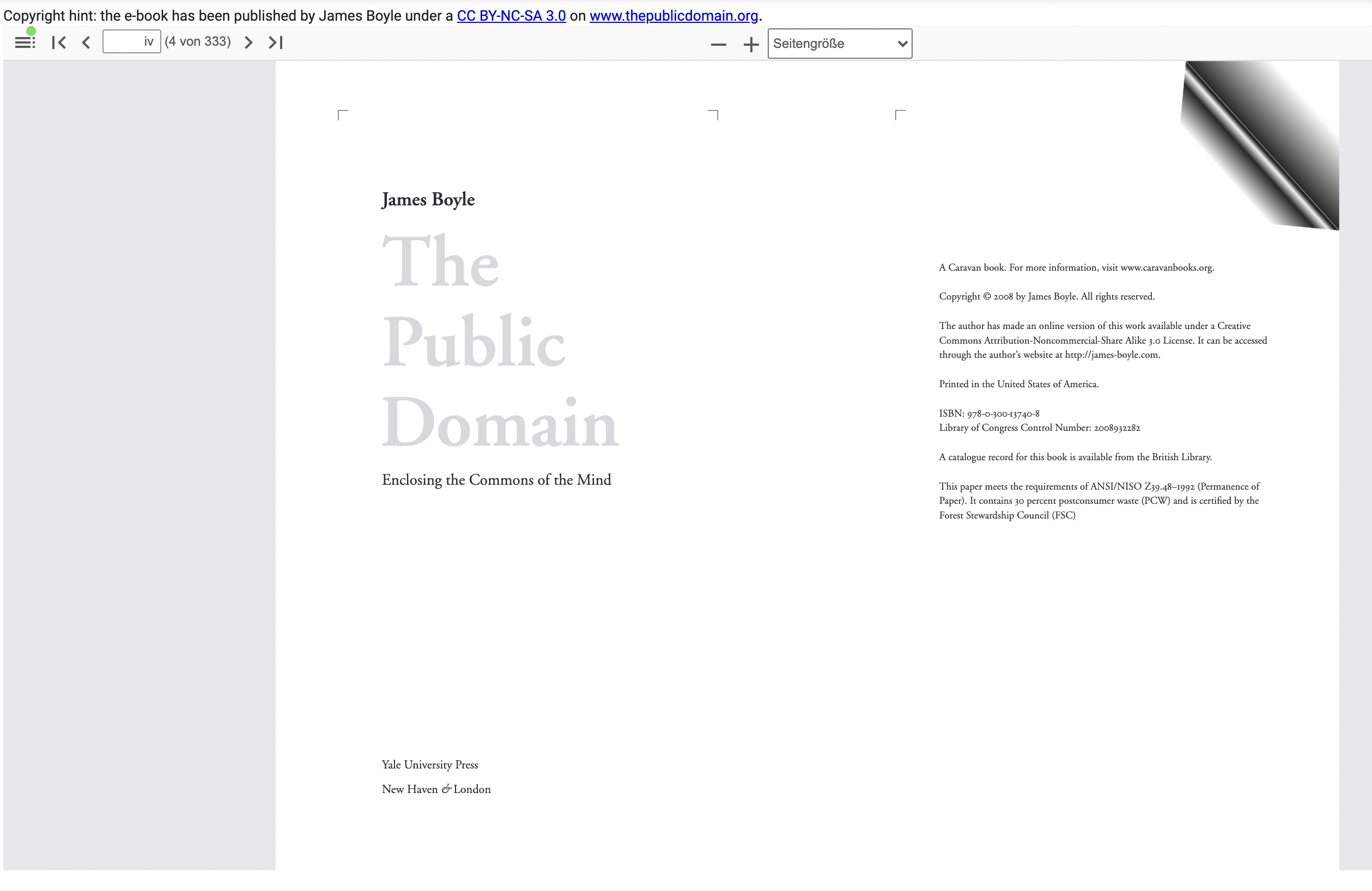Click 'Printed in the United States of America'
This screenshot has width=1372, height=891.
[1018, 384]
